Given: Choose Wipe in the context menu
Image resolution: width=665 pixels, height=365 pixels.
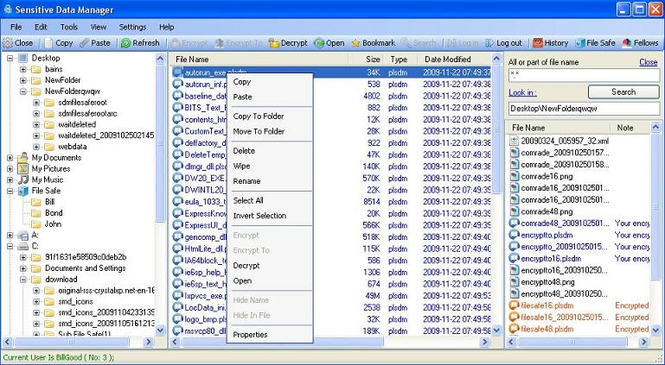Looking at the screenshot, I should 270,166.
